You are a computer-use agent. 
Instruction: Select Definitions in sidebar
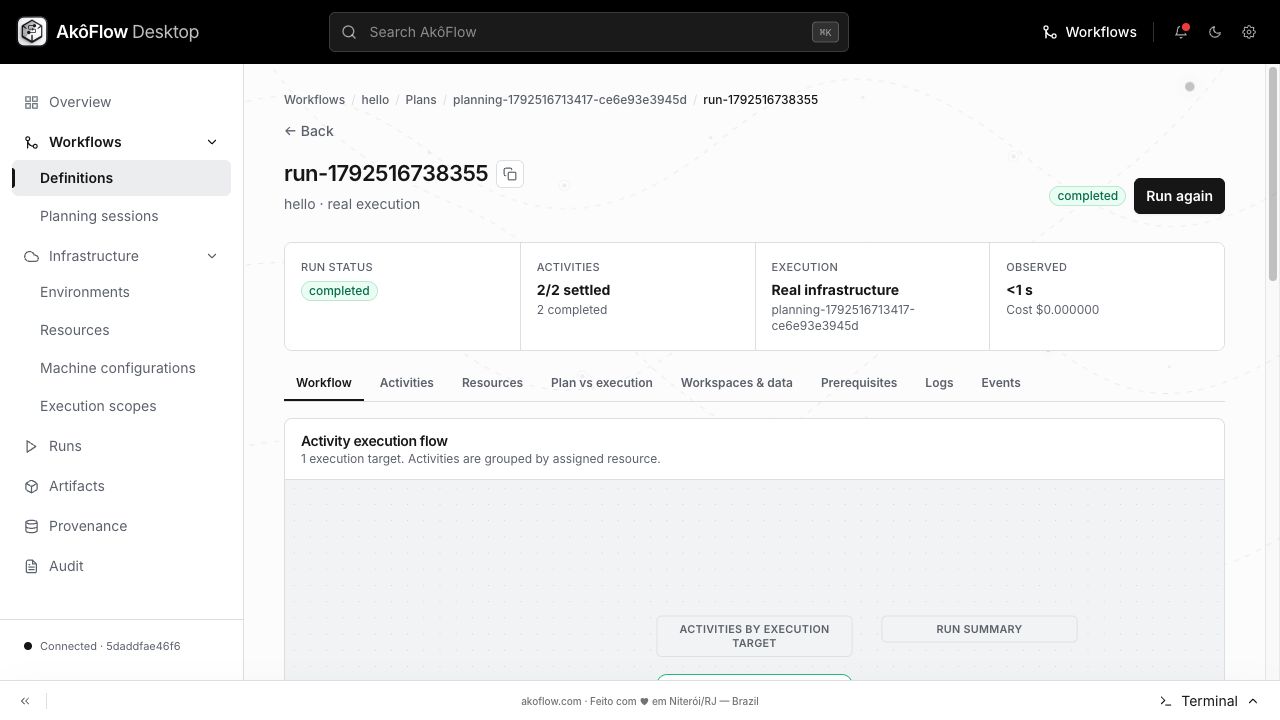(121, 178)
